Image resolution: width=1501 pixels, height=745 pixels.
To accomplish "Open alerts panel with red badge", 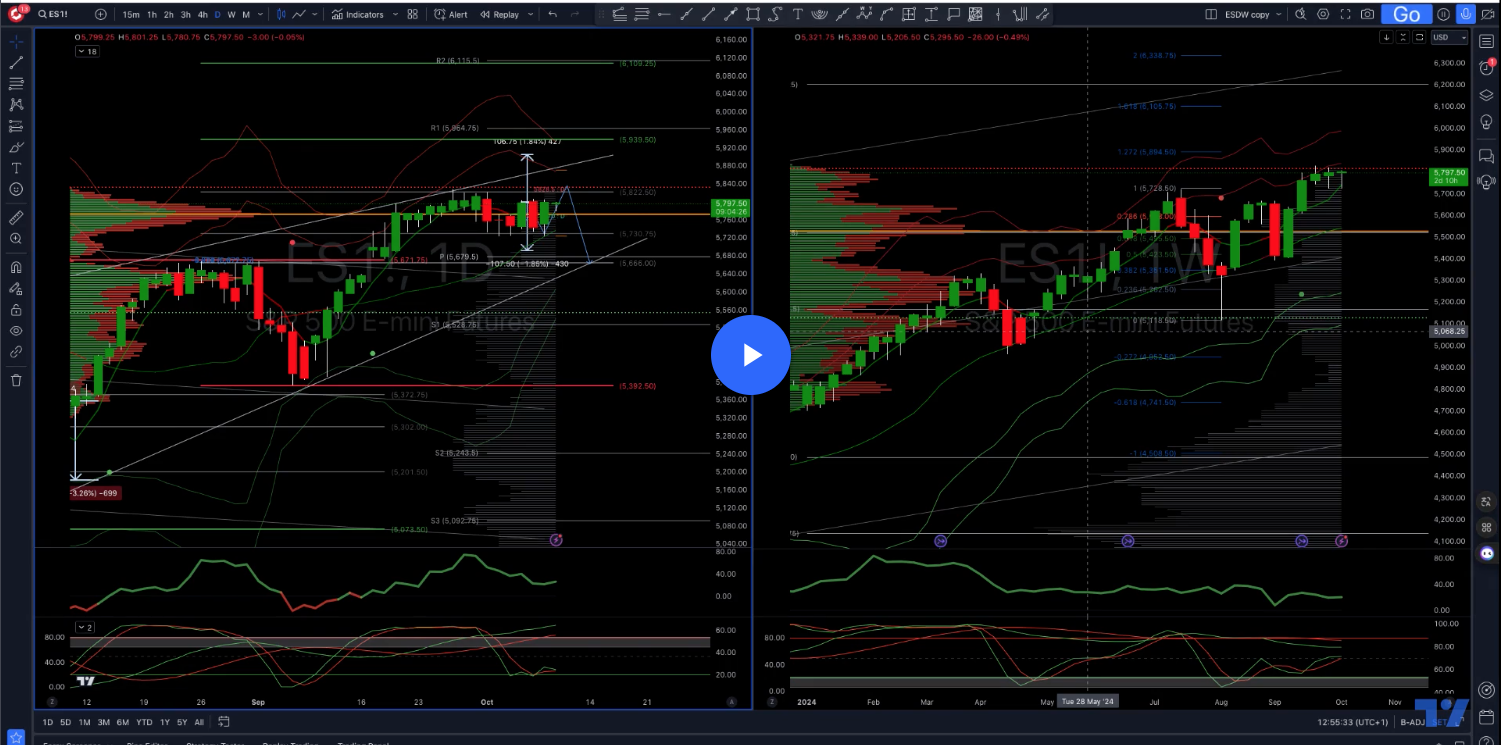I will click(x=1486, y=68).
